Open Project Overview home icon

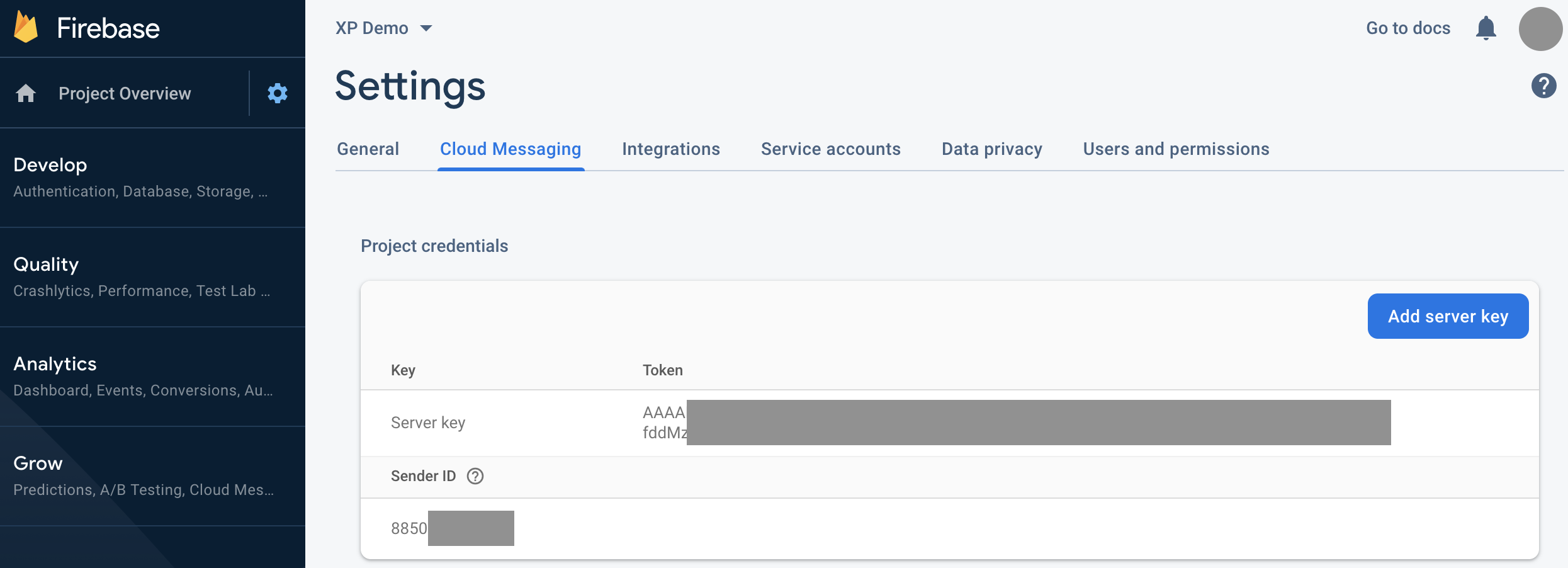point(26,93)
